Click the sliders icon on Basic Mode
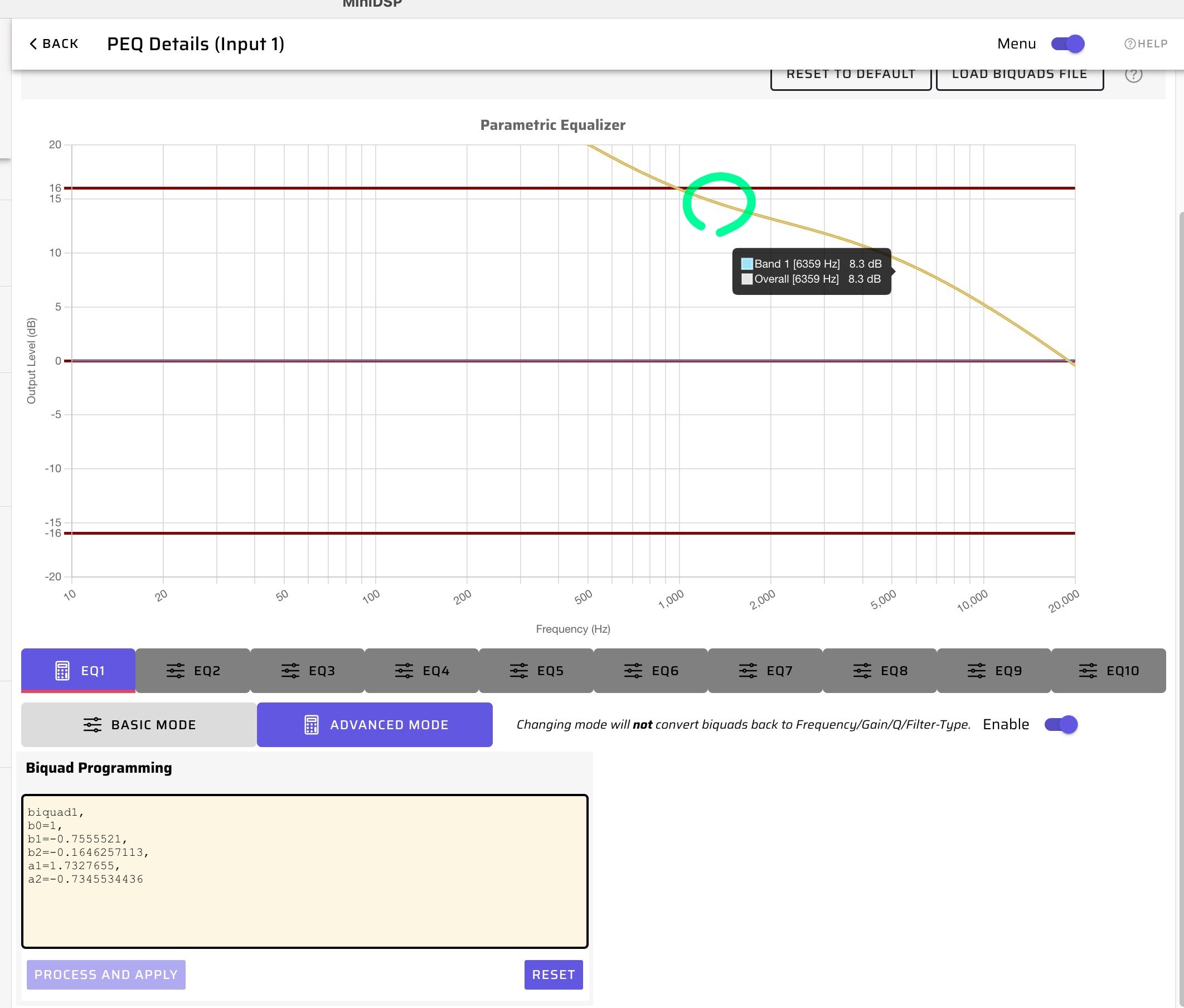 coord(93,725)
